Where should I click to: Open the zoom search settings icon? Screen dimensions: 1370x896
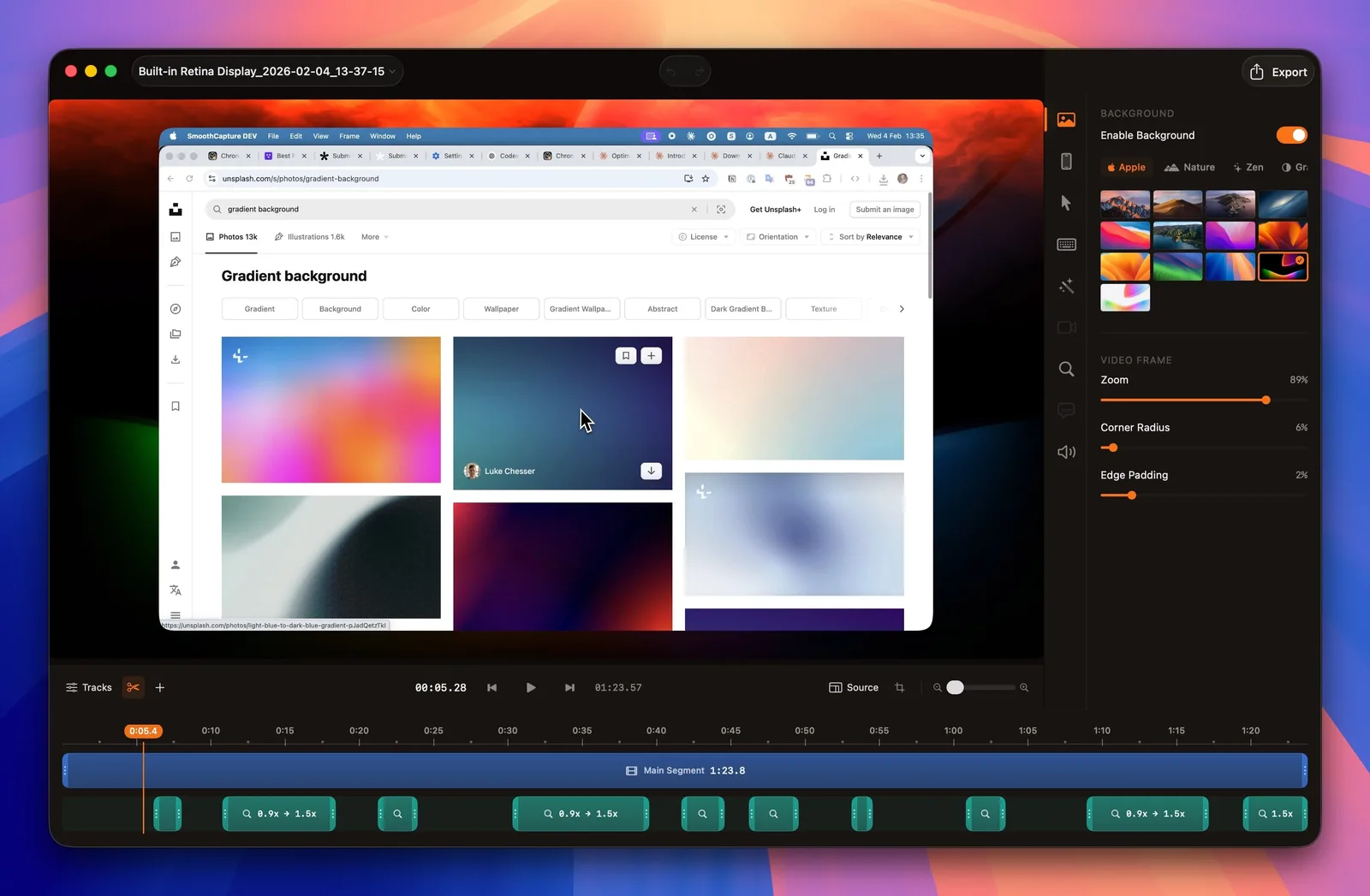coord(1066,369)
